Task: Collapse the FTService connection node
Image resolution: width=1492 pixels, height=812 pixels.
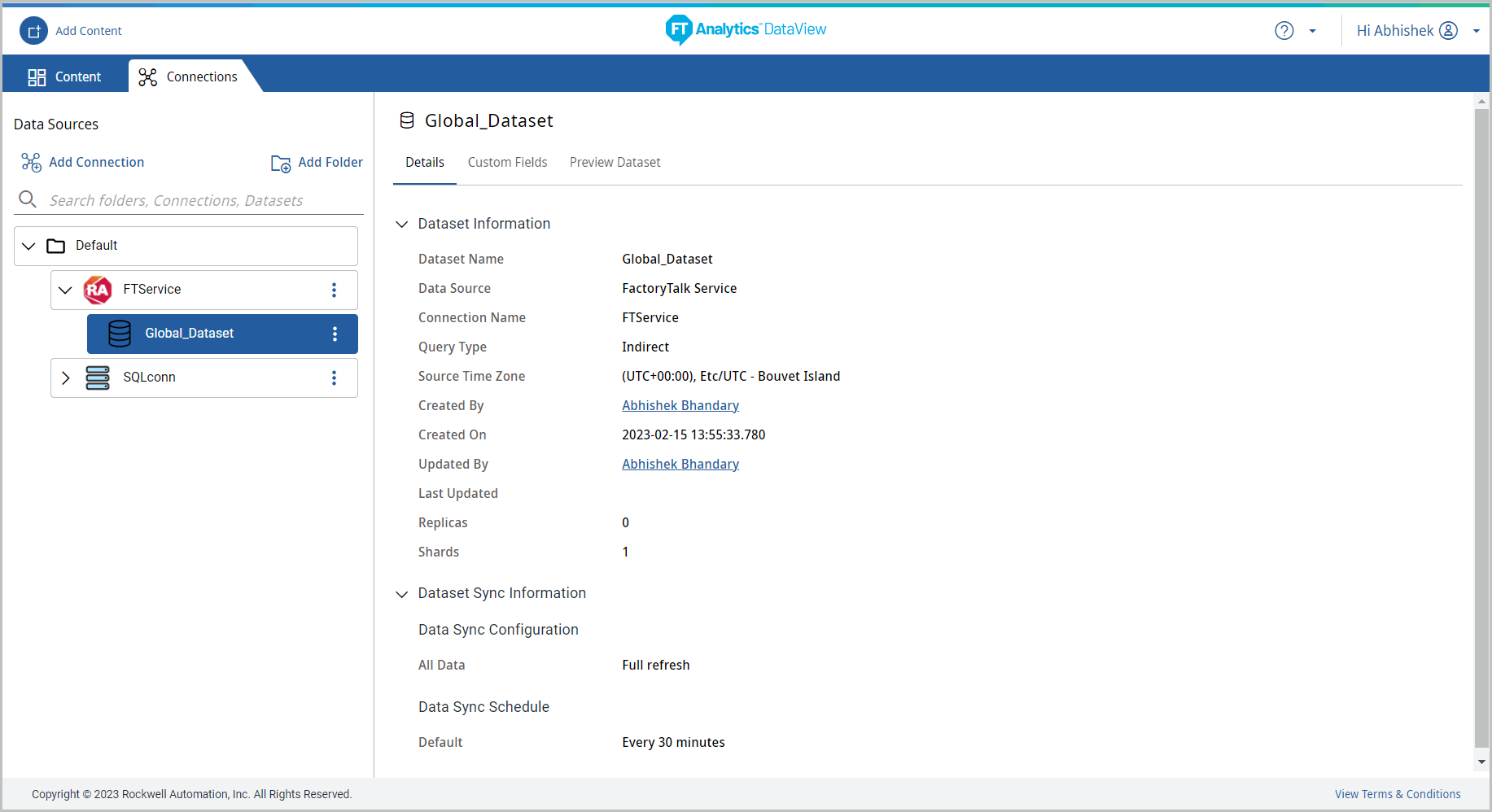Action: click(65, 290)
